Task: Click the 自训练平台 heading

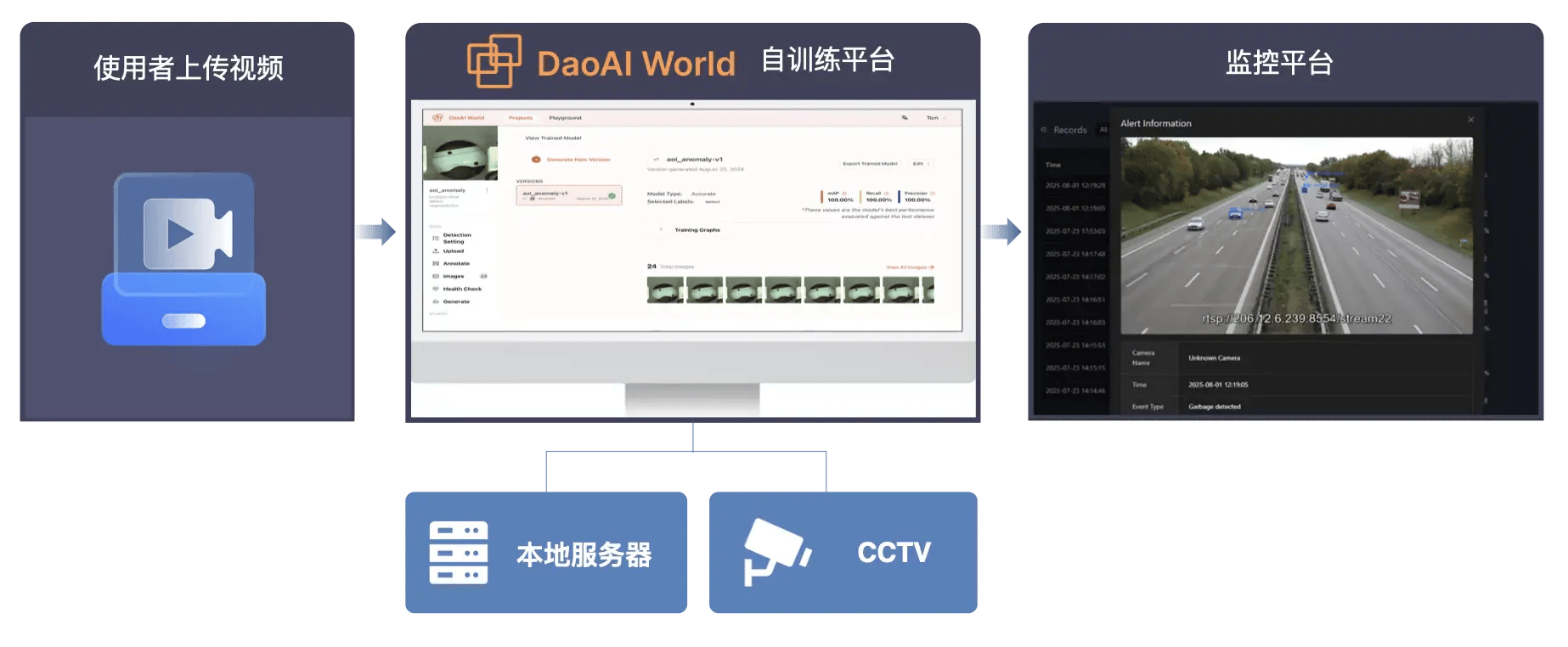Action: point(827,59)
